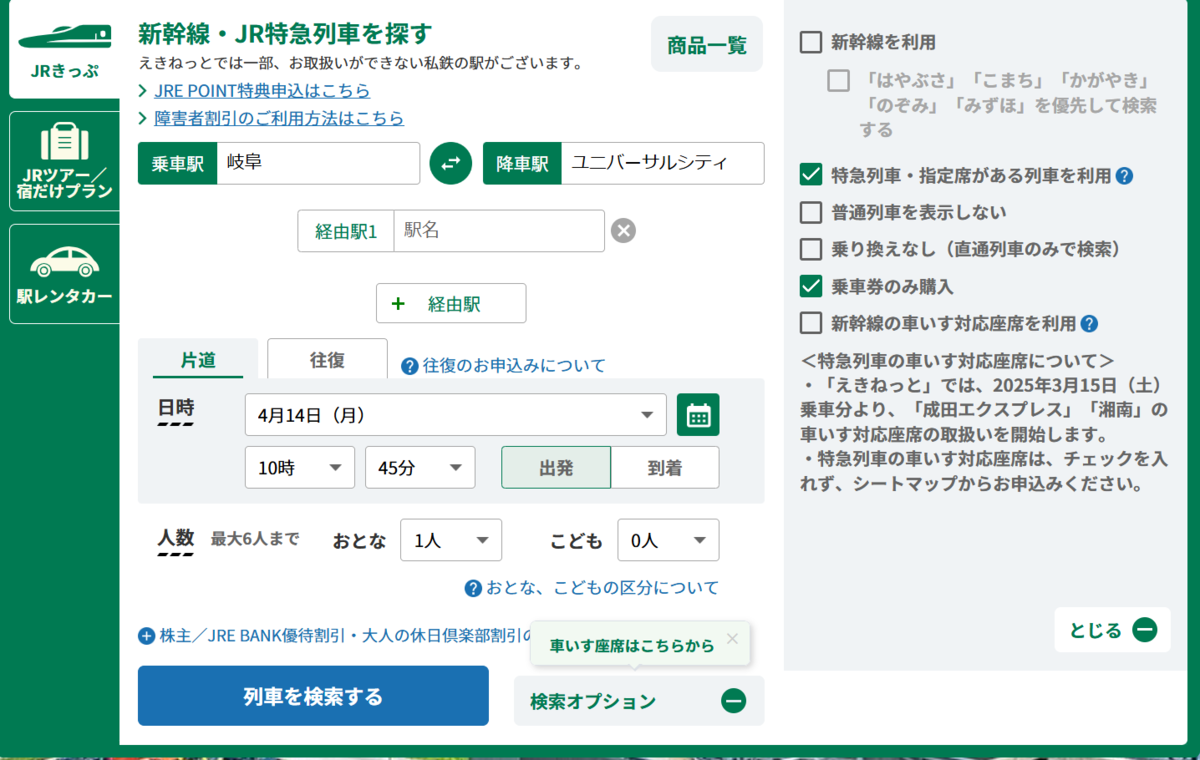Check 乗り換えなし（直通列車のみで検索）
This screenshot has width=1200, height=760.
[x=811, y=249]
